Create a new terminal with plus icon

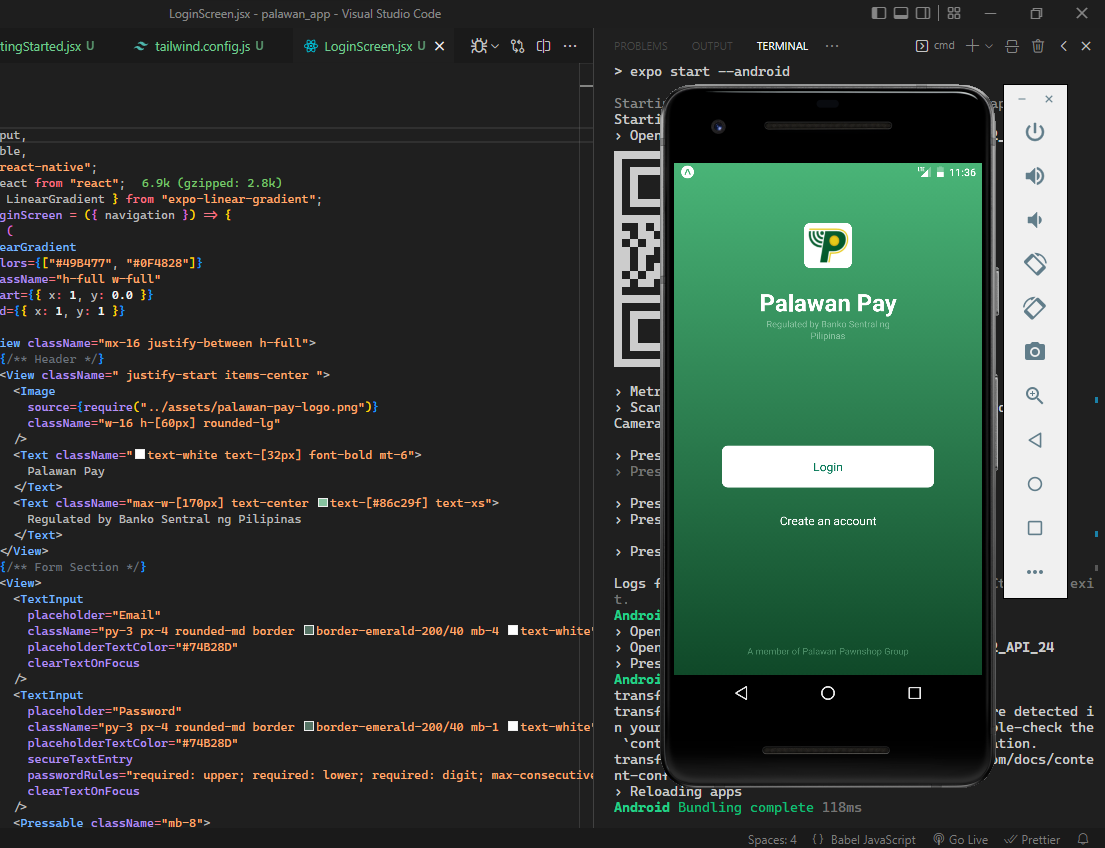[x=973, y=46]
